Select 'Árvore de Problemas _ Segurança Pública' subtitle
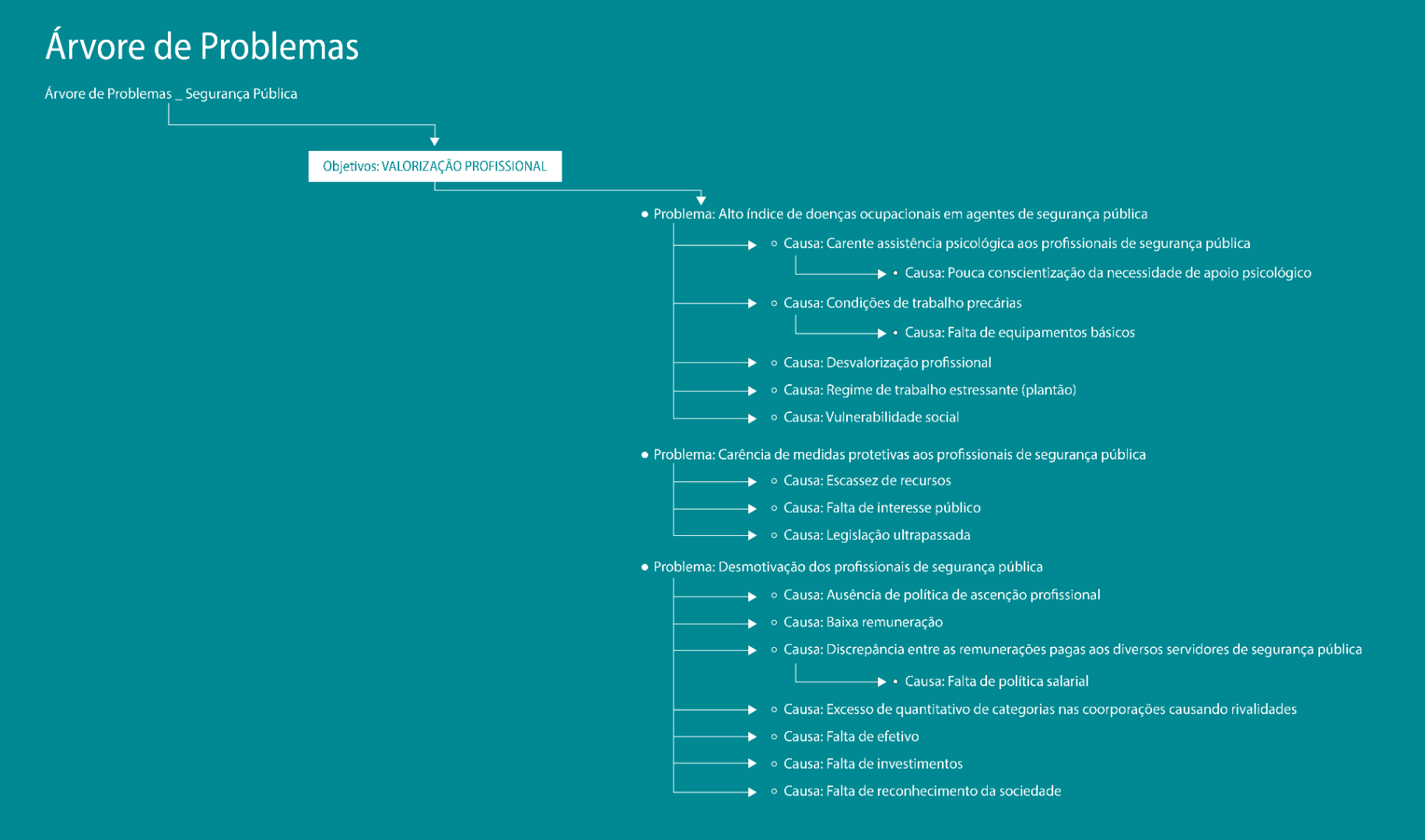 tap(170, 93)
